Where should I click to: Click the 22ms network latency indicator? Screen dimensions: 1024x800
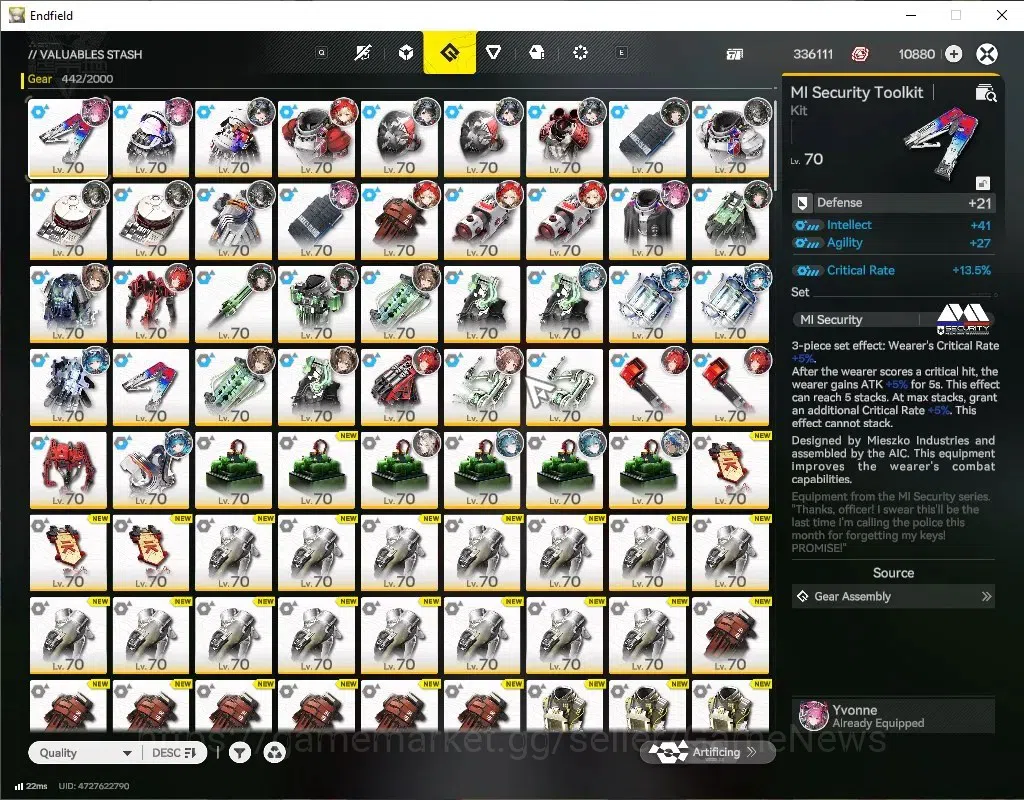click(31, 786)
